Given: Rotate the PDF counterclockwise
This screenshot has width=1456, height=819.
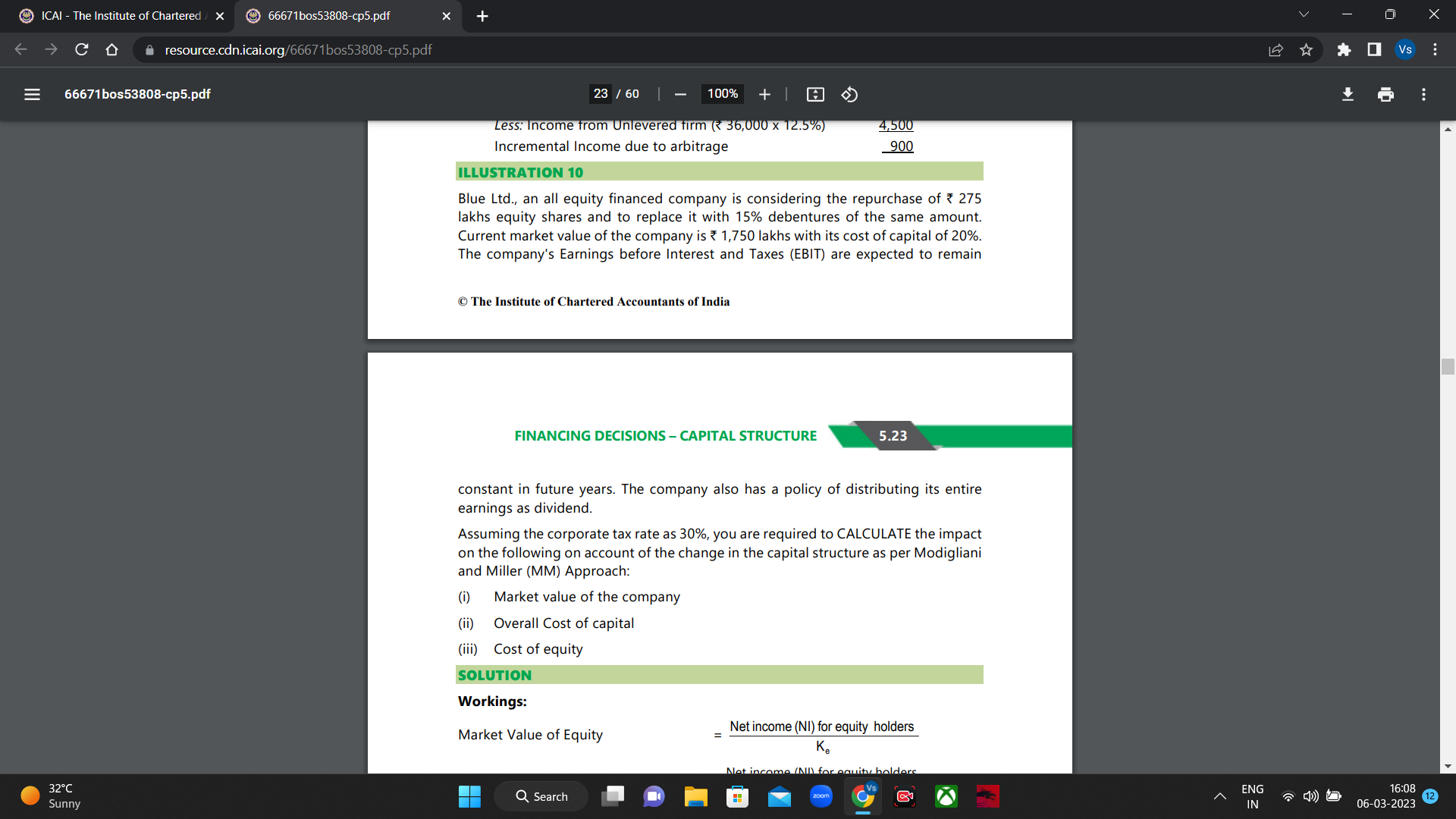Looking at the screenshot, I should pos(849,94).
